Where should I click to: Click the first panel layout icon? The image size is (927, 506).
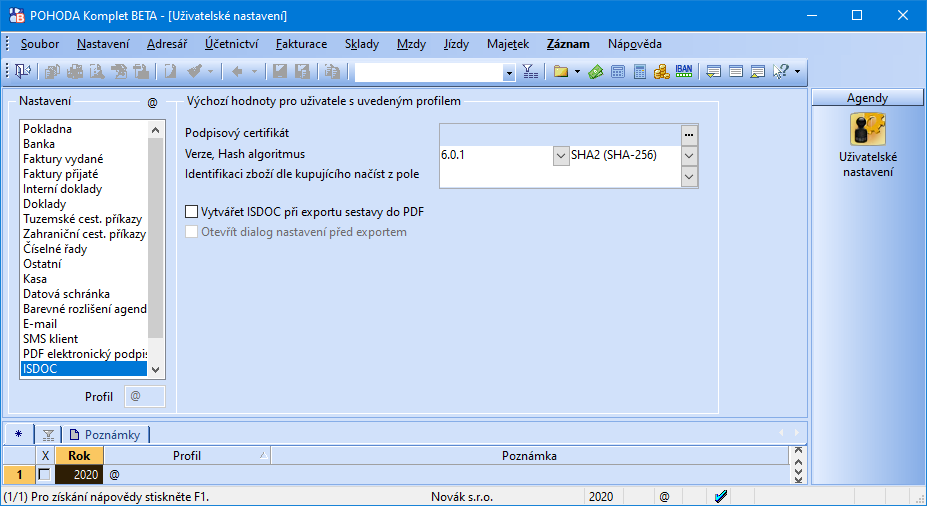click(x=714, y=72)
